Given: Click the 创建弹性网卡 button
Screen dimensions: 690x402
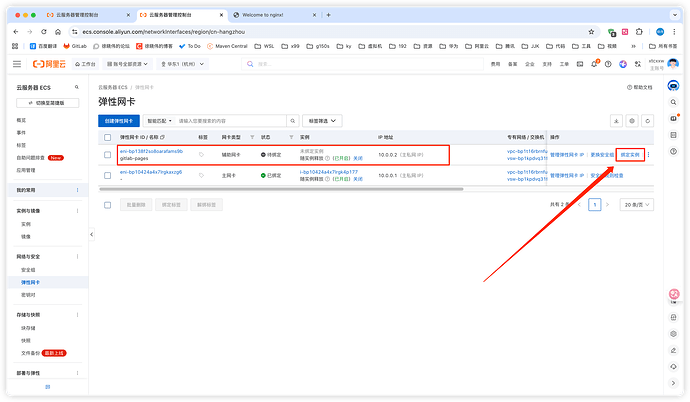Looking at the screenshot, I should pos(118,120).
